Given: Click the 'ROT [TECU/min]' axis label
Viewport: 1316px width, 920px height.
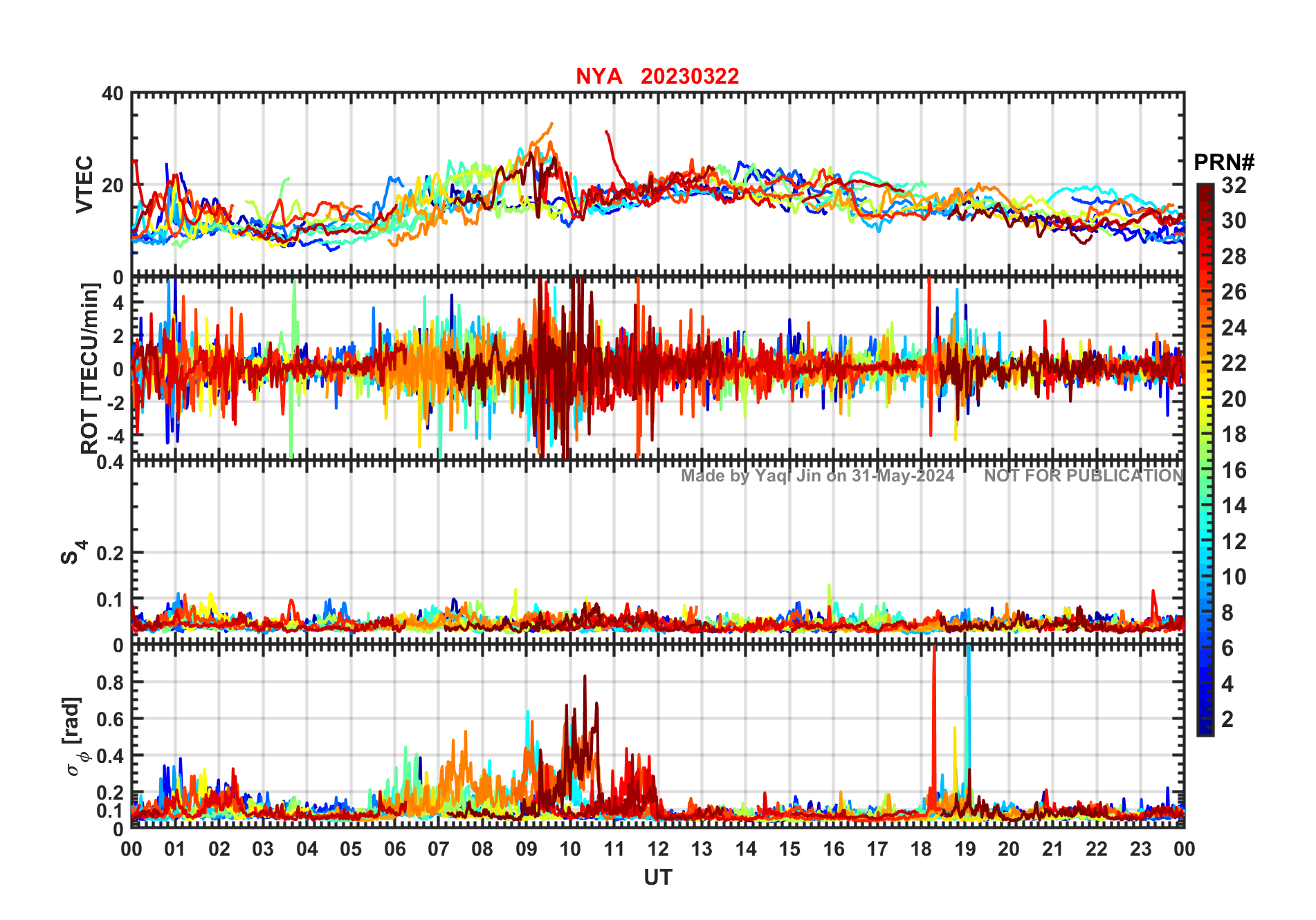Looking at the screenshot, I should (90, 368).
